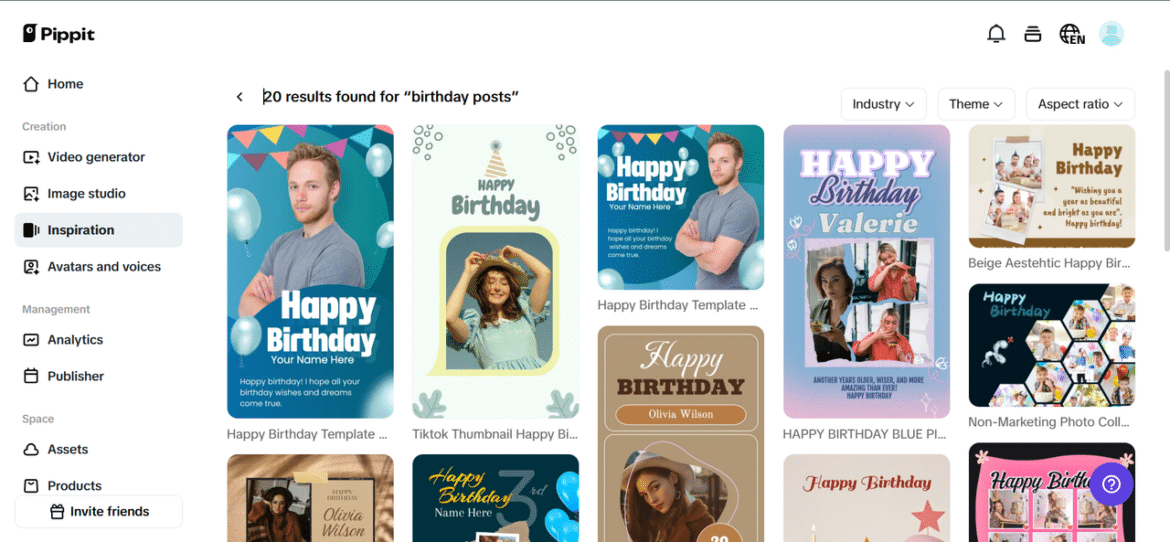This screenshot has height=542, width=1170.
Task: Click the credits stack icon in header
Action: click(x=1033, y=34)
